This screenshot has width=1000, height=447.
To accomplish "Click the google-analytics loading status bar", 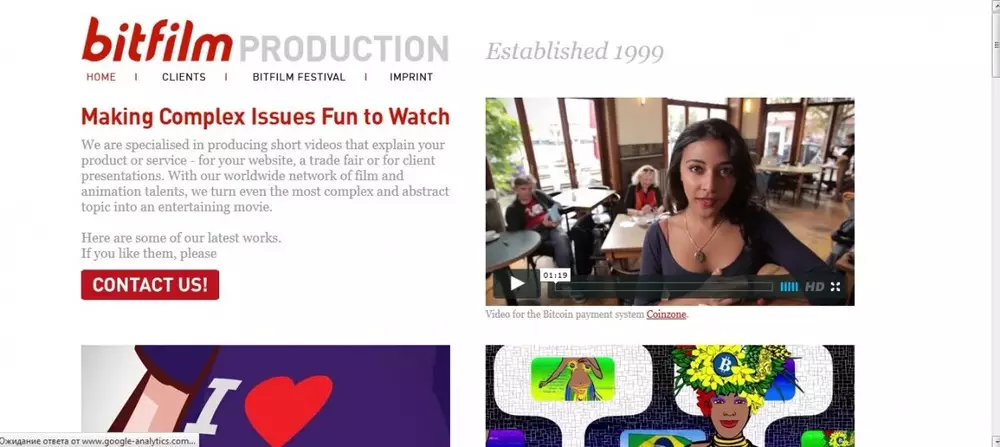I will tap(99, 441).
